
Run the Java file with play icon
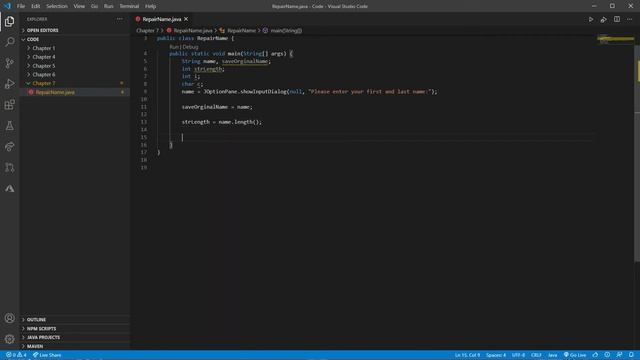tap(591, 19)
